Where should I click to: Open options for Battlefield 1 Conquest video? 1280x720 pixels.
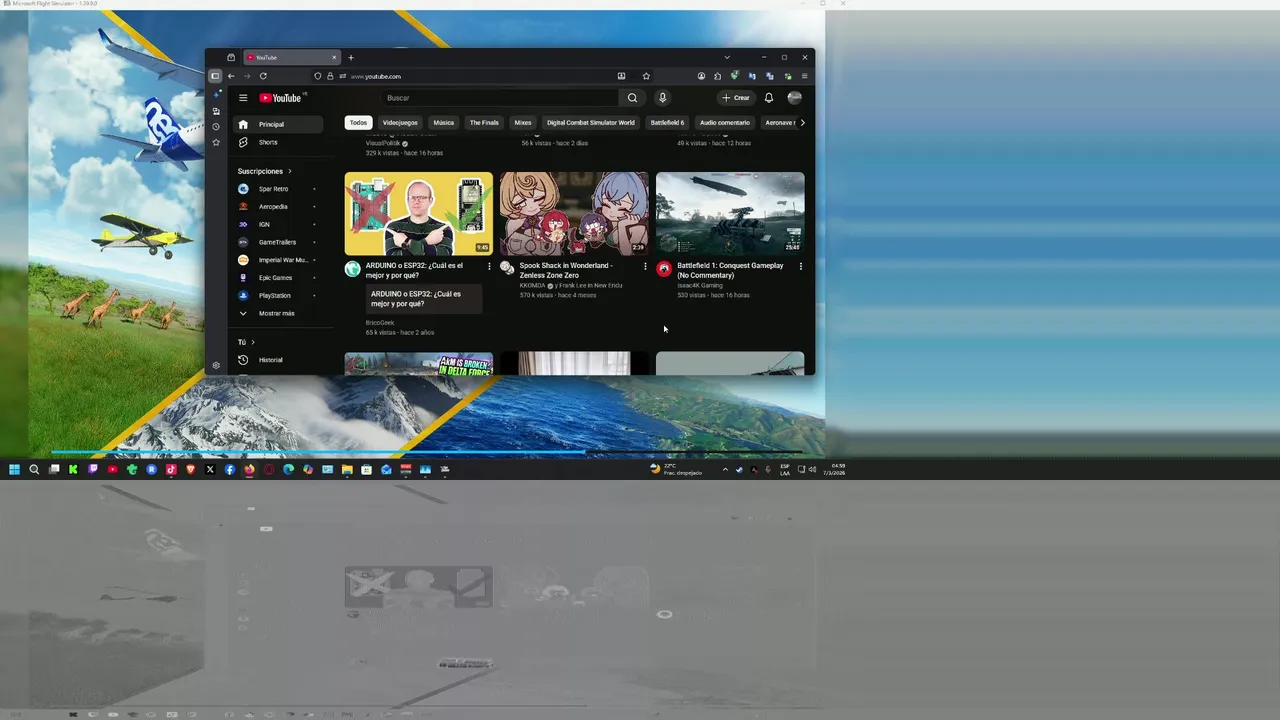pyautogui.click(x=801, y=266)
